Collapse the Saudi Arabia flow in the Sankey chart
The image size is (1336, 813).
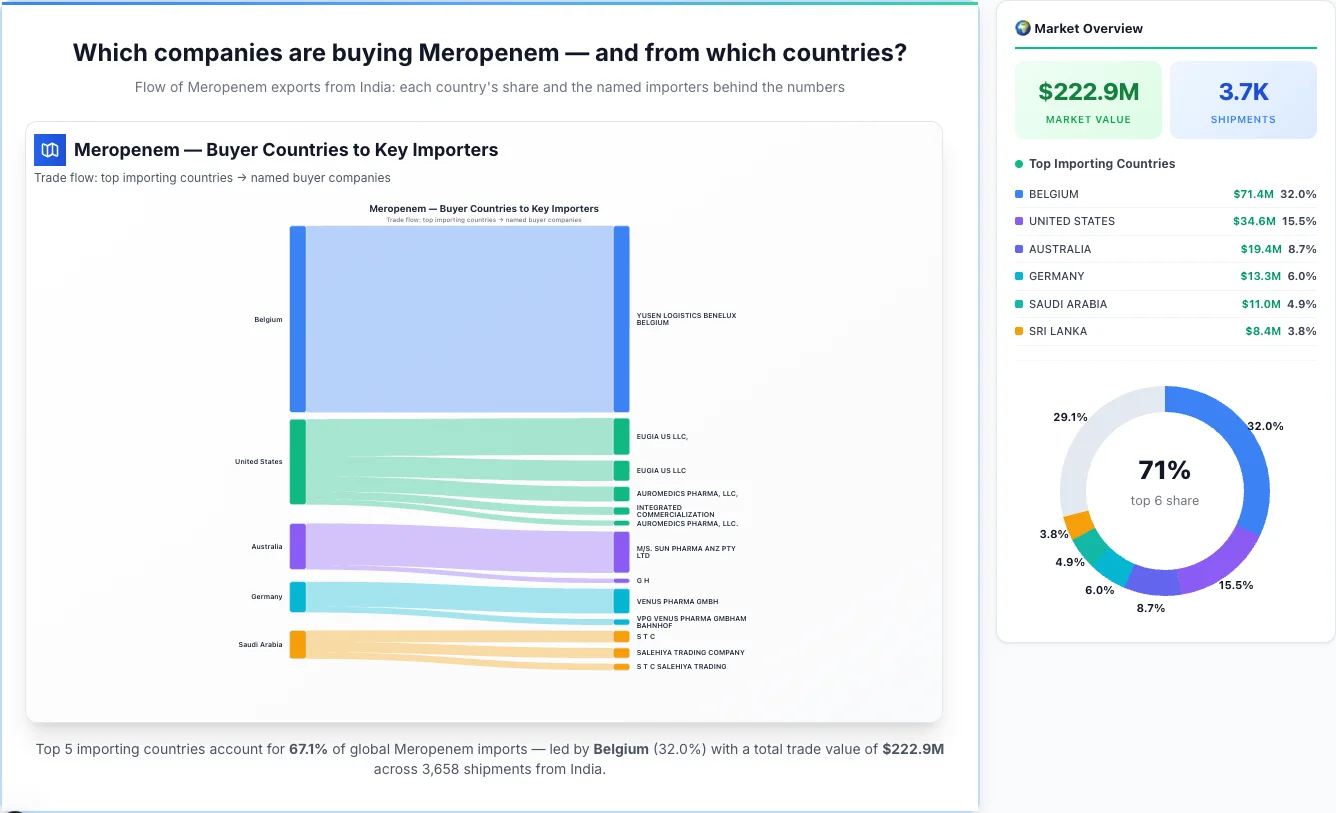296,644
